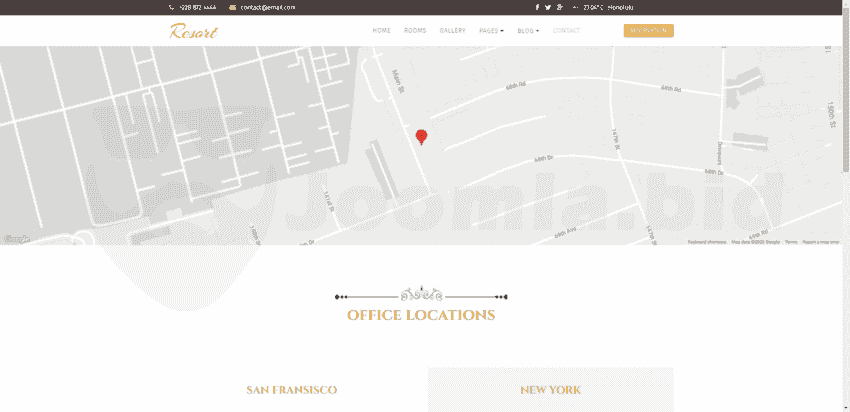The image size is (850, 412).
Task: Select the Contact navigation item
Action: pyautogui.click(x=566, y=31)
